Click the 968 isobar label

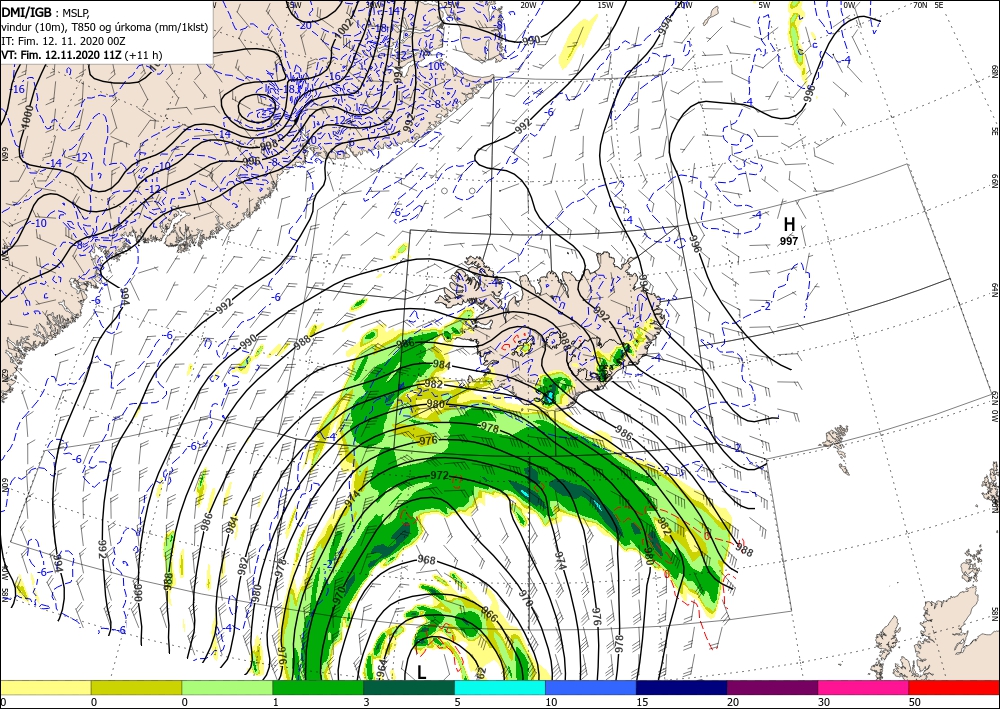pyautogui.click(x=426, y=560)
